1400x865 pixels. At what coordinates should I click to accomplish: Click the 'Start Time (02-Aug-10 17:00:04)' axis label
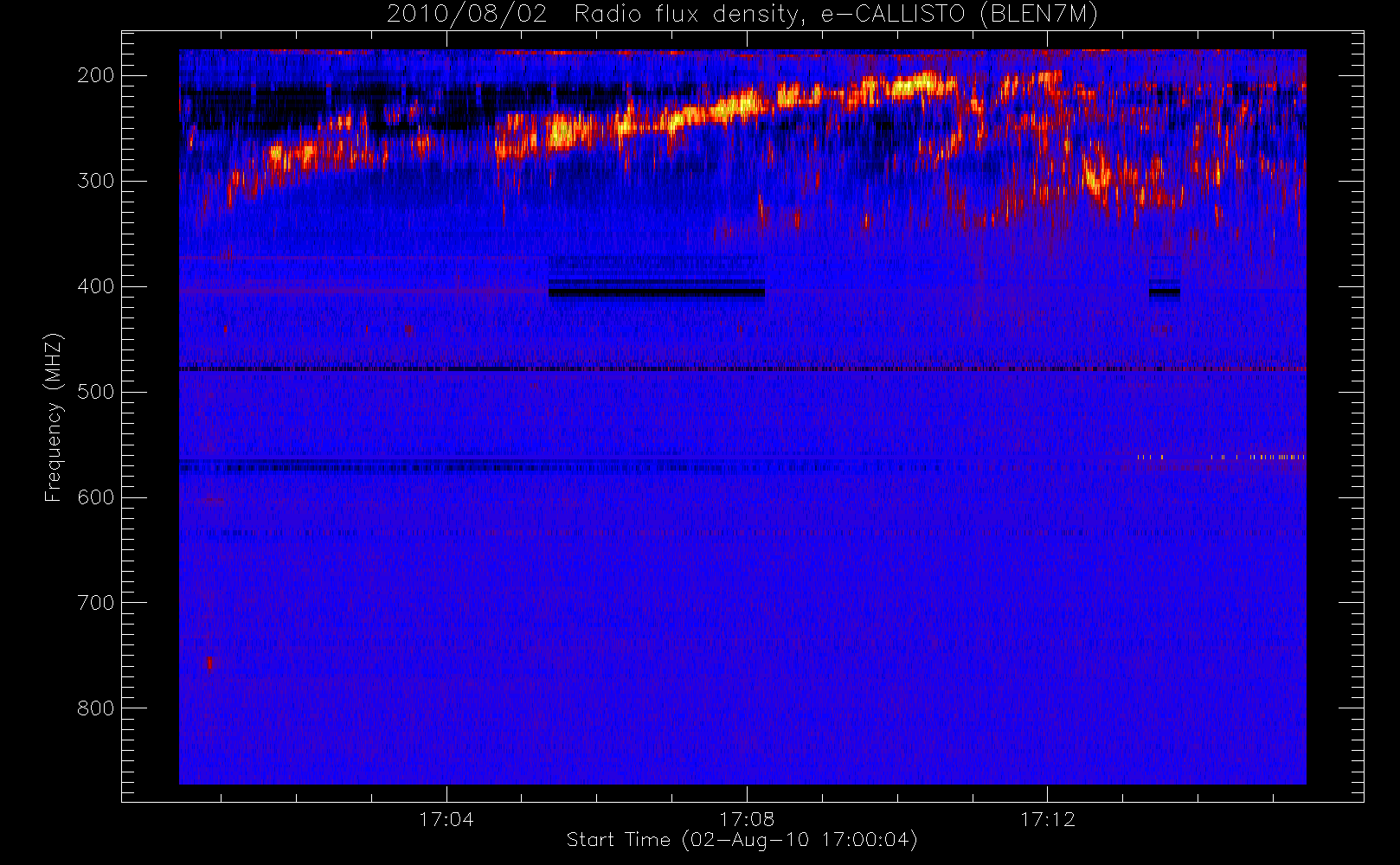742,840
